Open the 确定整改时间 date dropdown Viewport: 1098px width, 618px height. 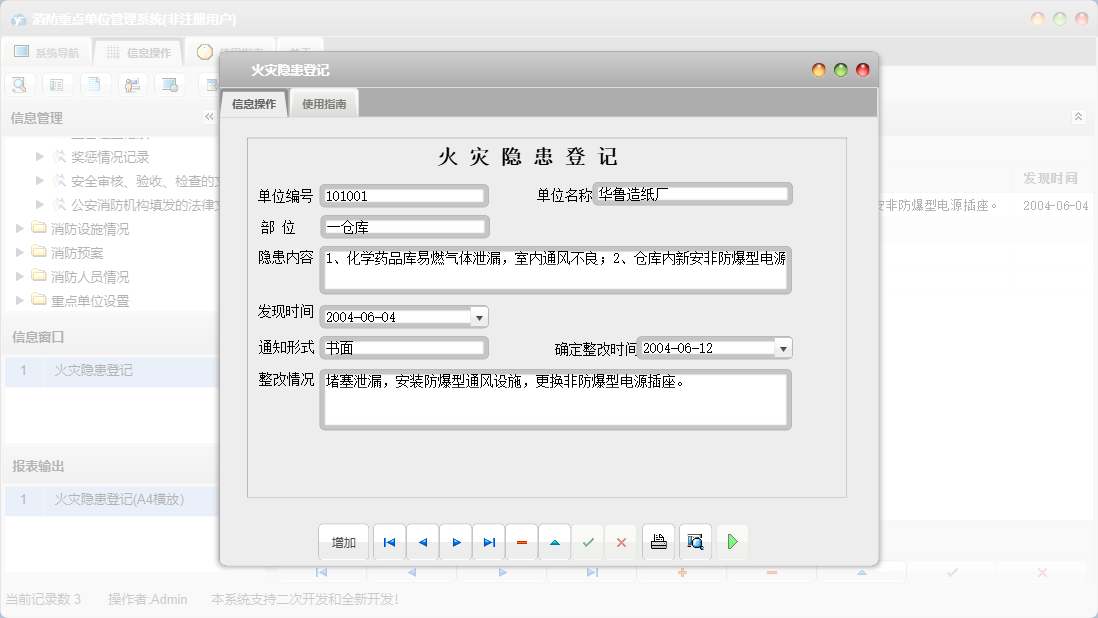click(x=781, y=348)
